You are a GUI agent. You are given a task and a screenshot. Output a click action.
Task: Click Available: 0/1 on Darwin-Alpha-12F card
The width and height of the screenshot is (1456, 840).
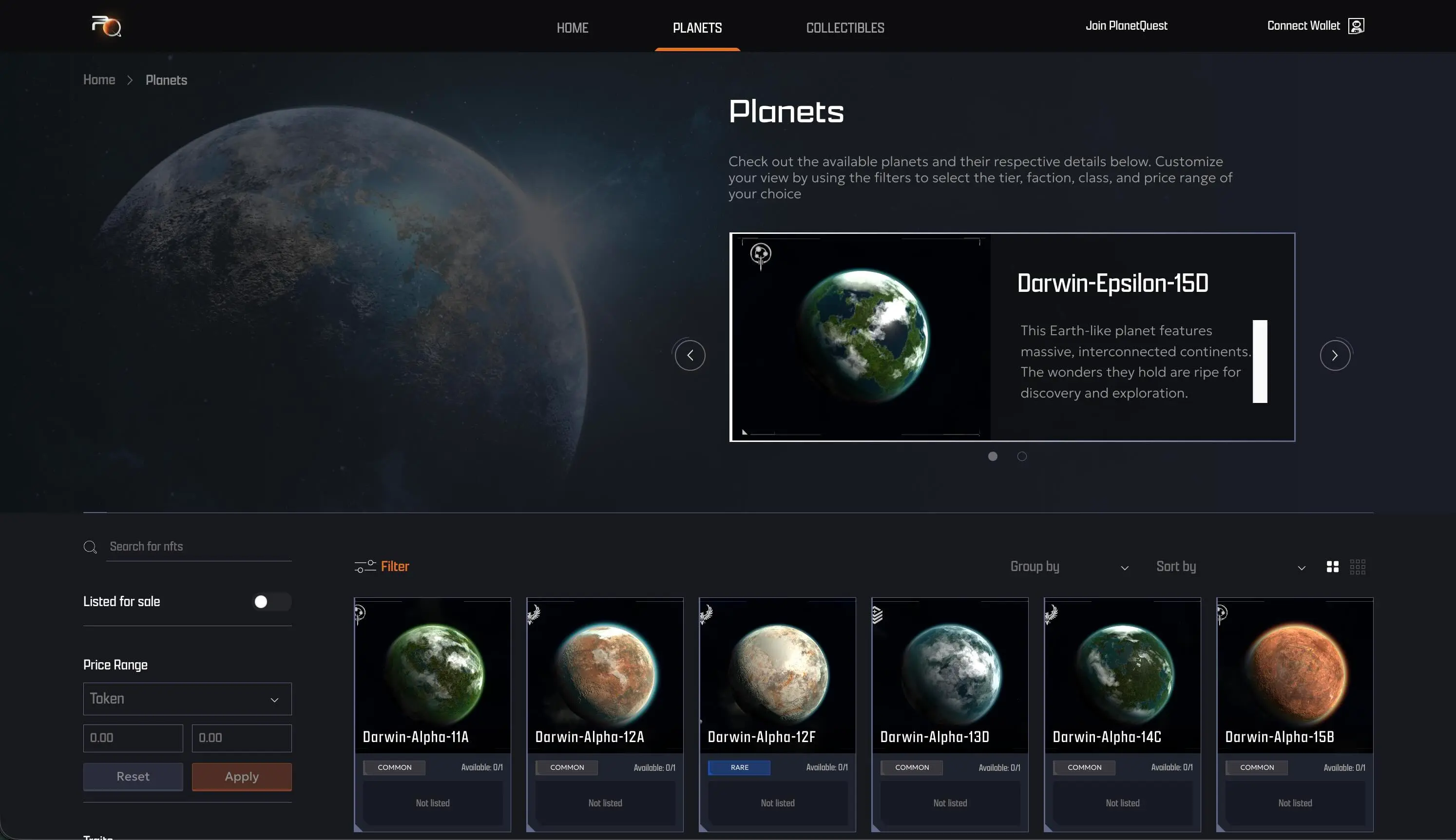[x=826, y=767]
